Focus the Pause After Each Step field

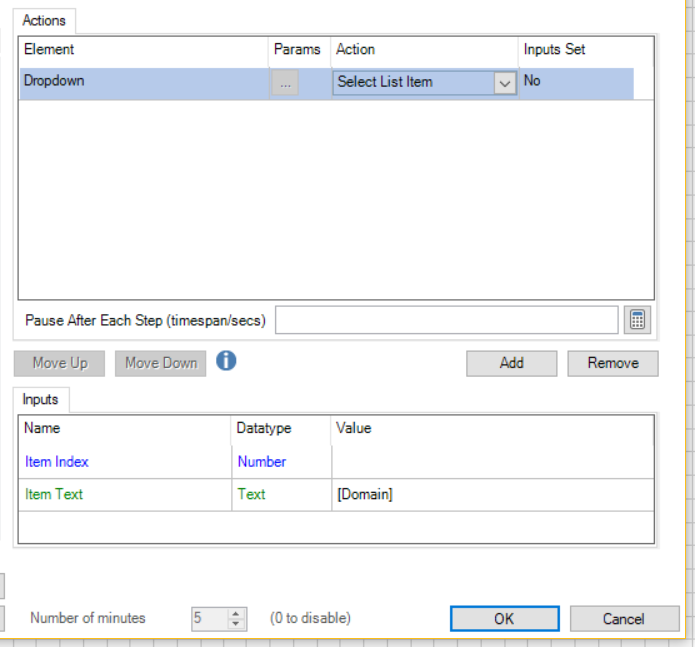pos(446,320)
